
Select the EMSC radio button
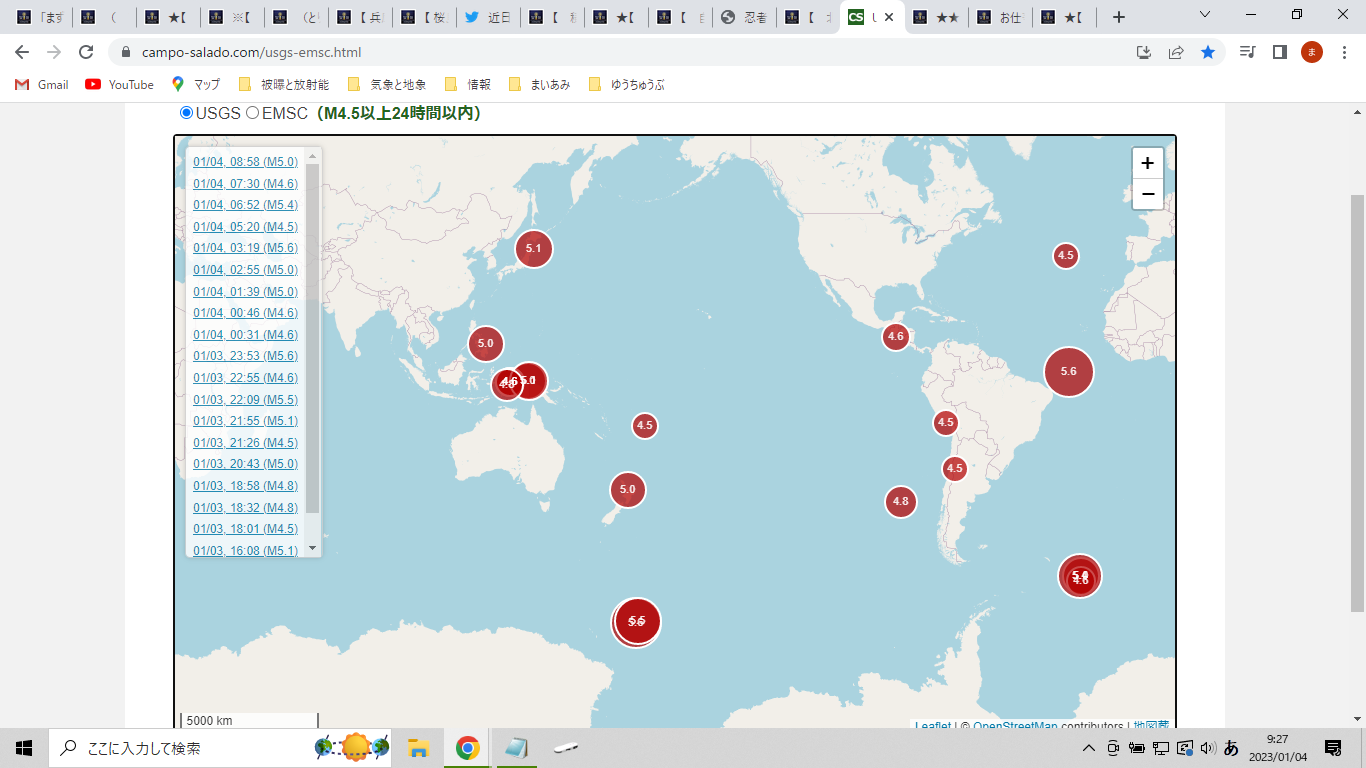pyautogui.click(x=252, y=113)
